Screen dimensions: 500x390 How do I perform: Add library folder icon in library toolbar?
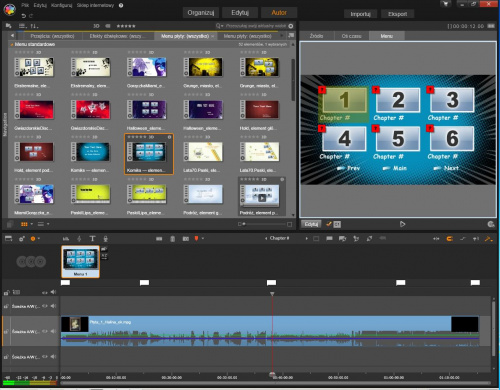click(8, 26)
